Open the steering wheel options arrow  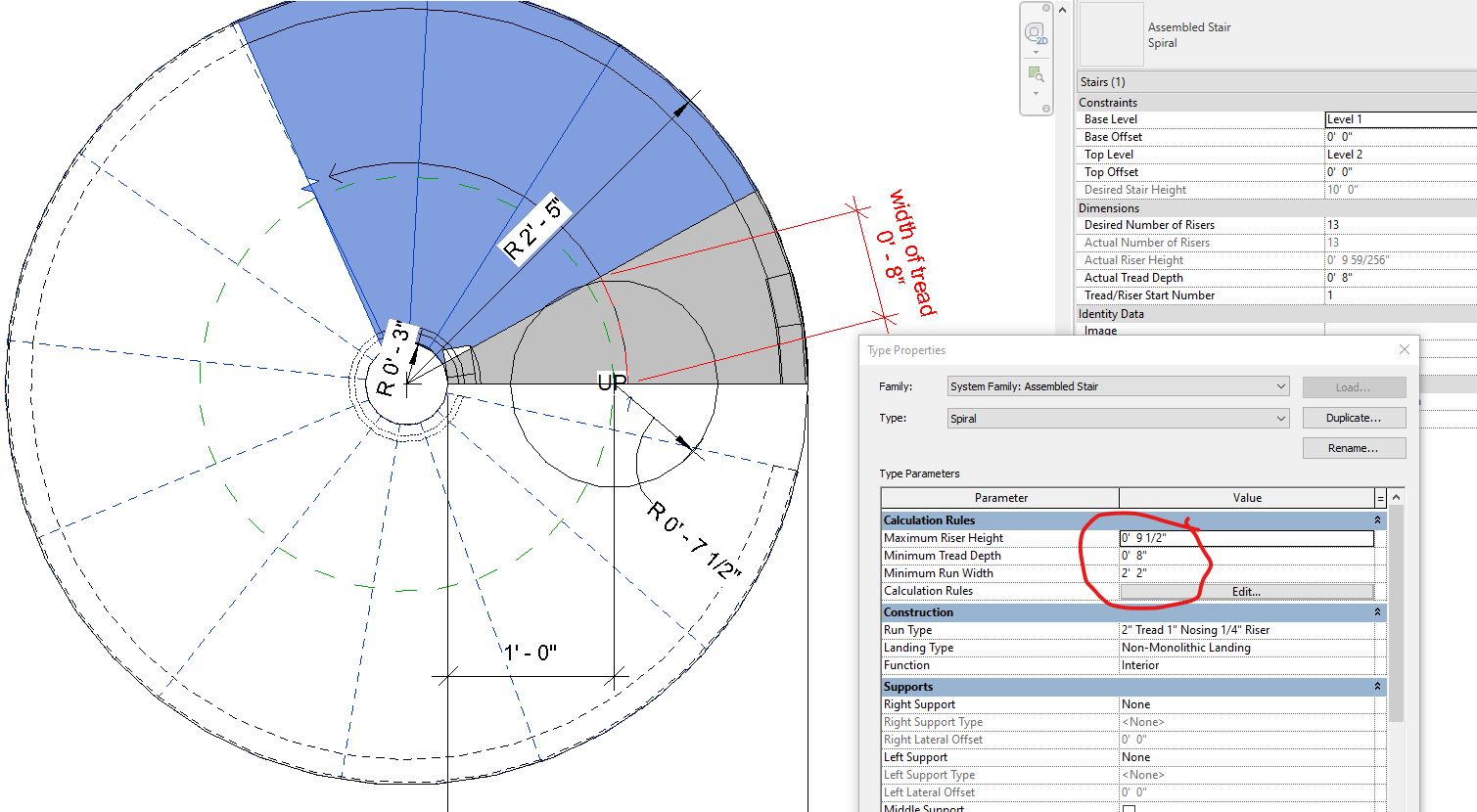click(1036, 52)
